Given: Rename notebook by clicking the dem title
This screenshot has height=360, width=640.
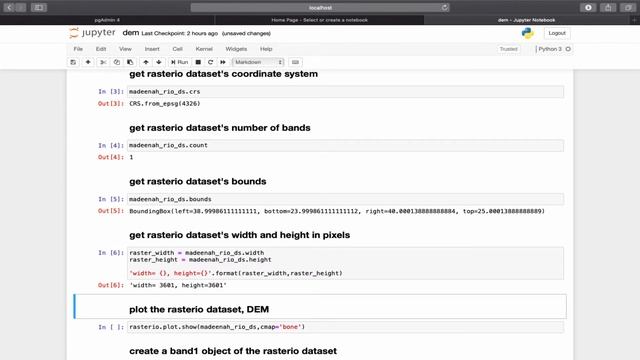Looking at the screenshot, I should (131, 33).
